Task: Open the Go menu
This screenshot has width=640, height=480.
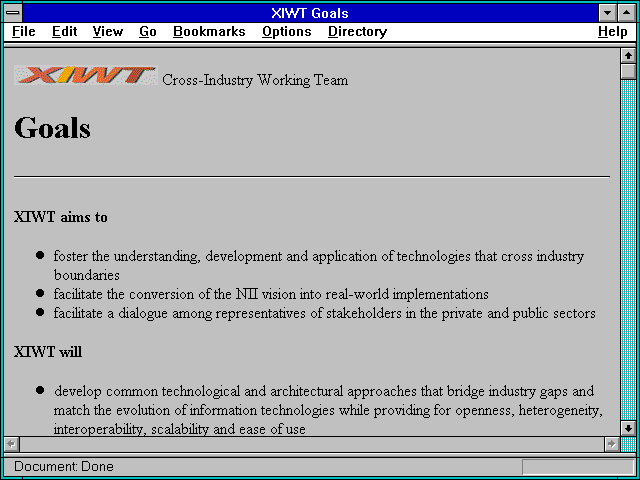Action: coord(148,32)
